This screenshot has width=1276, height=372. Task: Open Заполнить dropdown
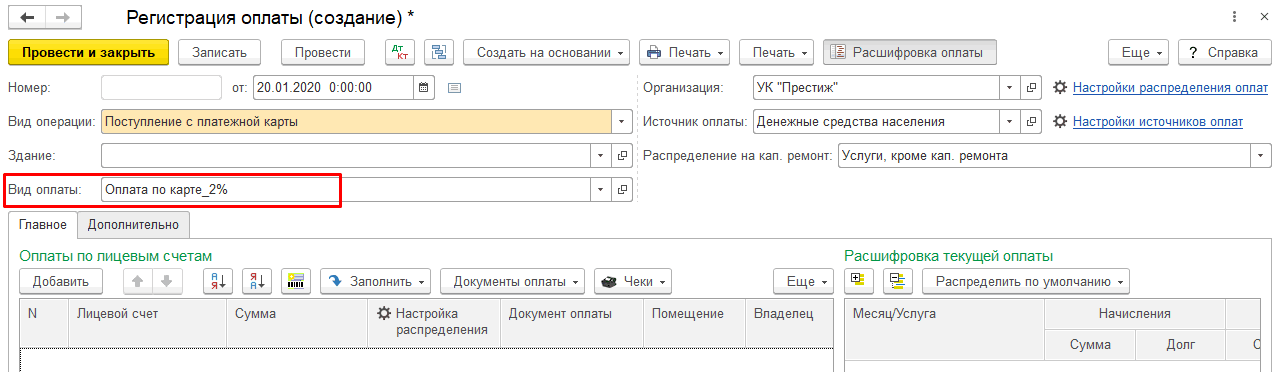[x=376, y=282]
